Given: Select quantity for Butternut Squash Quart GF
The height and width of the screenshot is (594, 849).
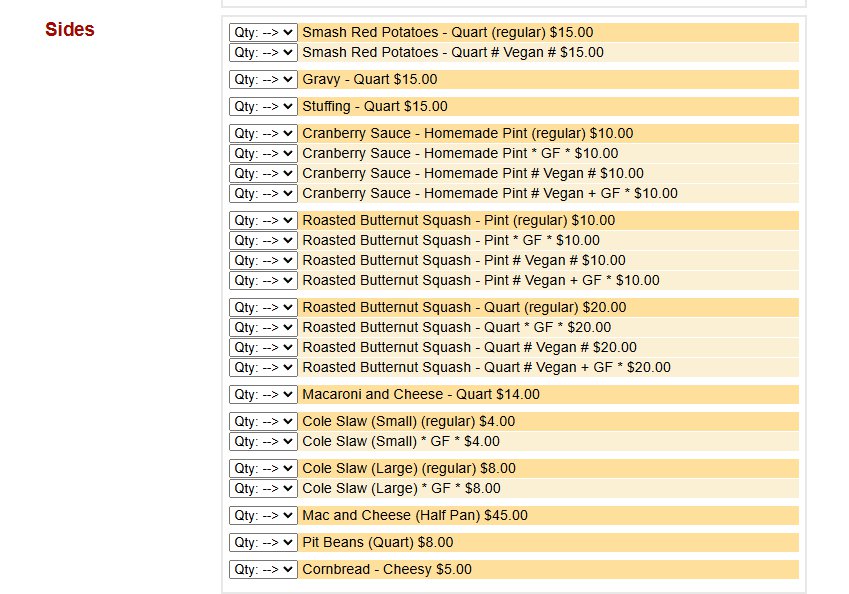Looking at the screenshot, I should point(263,327).
